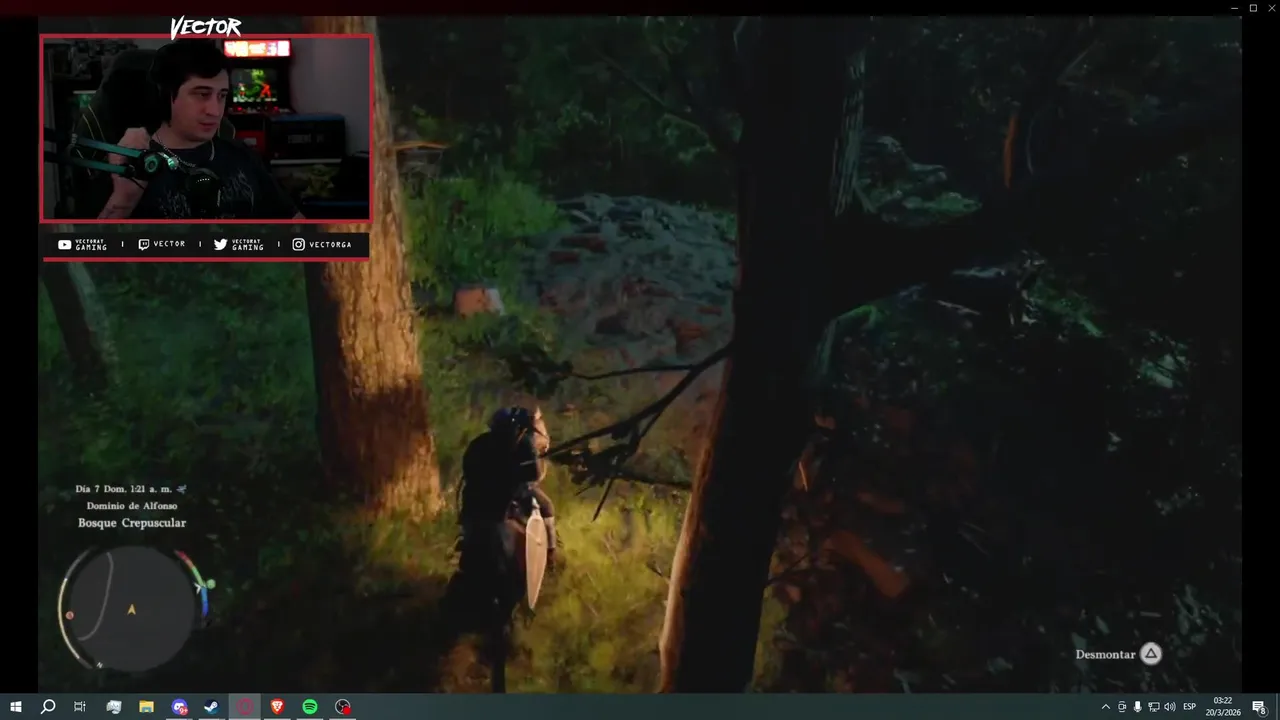Viewport: 1280px width, 720px height.
Task: Open network settings from tray icon
Action: click(x=1153, y=707)
